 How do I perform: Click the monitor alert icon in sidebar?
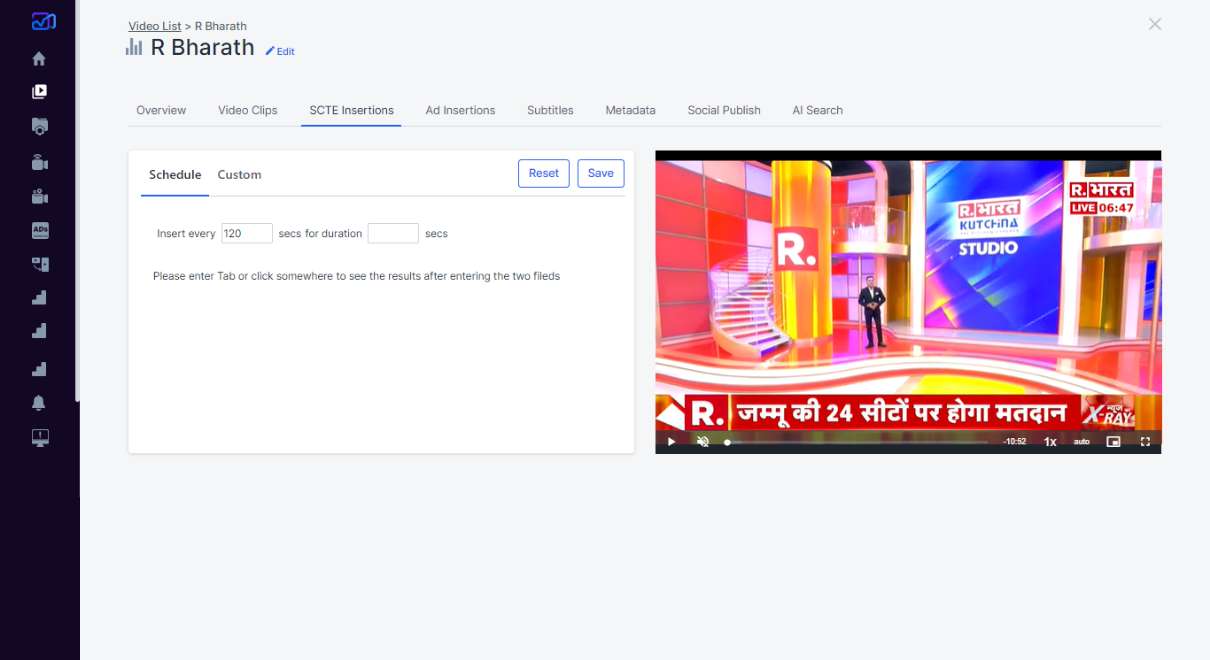click(40, 437)
